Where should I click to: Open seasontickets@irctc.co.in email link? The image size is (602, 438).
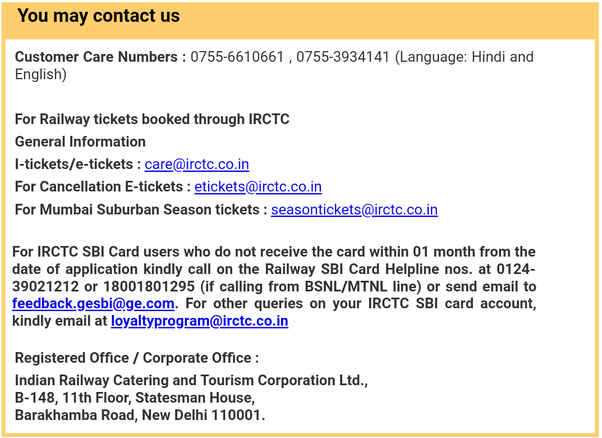[x=354, y=210]
